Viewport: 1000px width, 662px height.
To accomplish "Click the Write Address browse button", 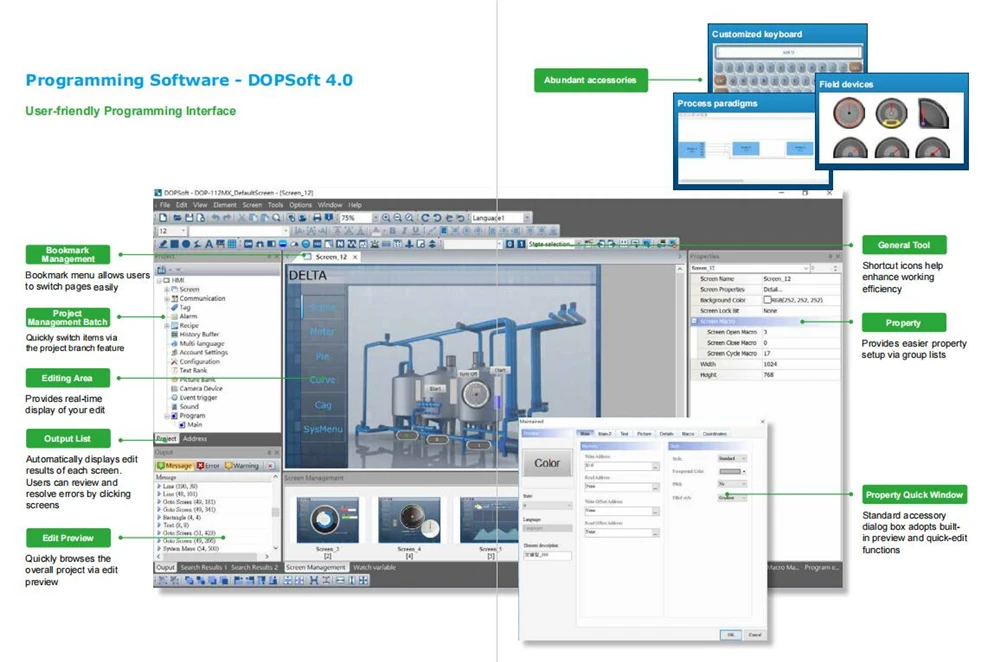I will 655,466.
